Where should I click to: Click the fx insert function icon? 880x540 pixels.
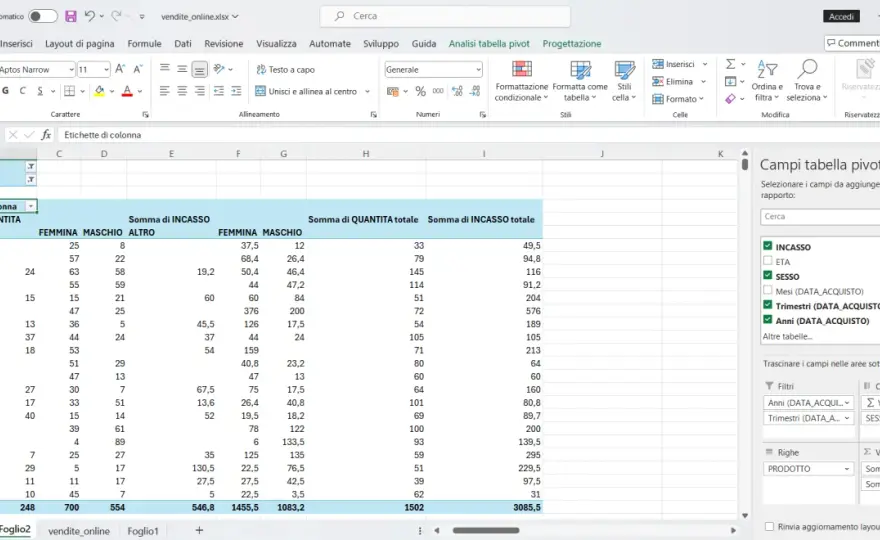point(46,135)
